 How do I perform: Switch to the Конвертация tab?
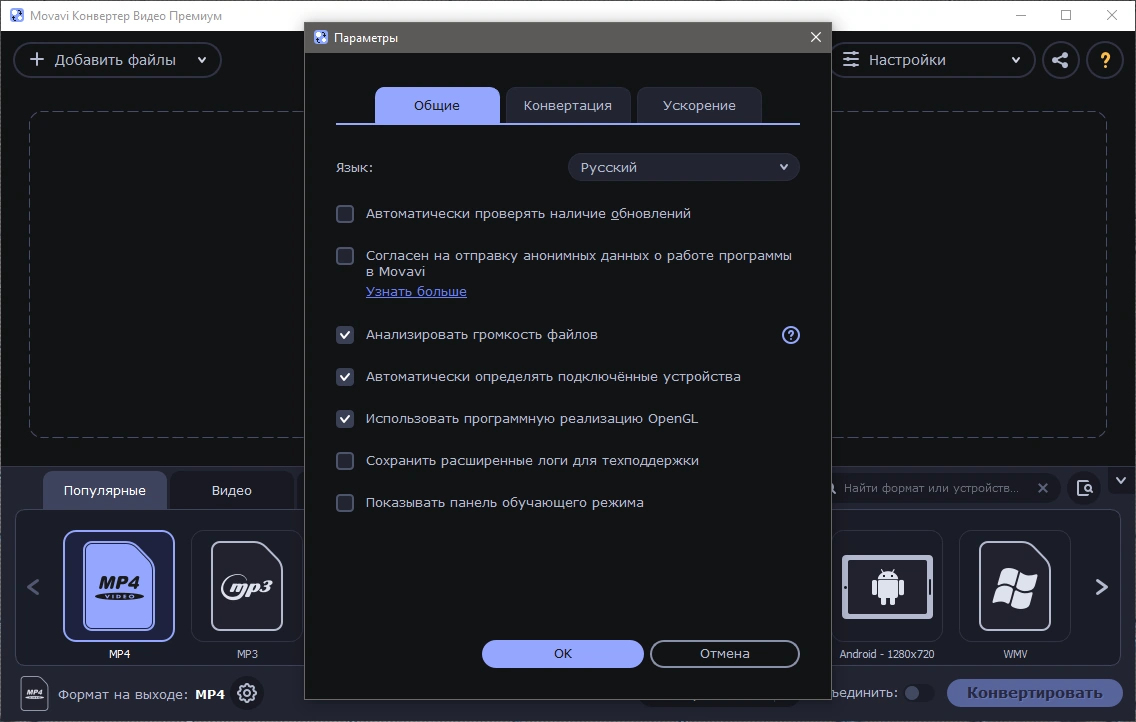pos(567,106)
